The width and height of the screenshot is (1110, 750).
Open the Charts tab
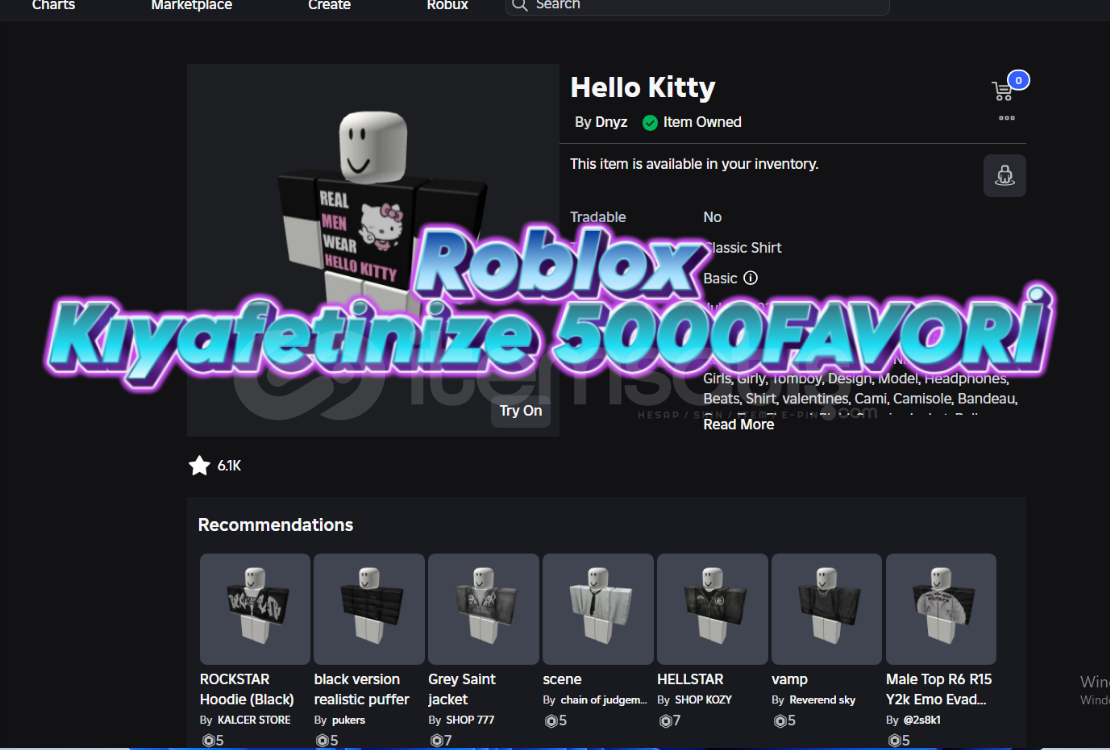pyautogui.click(x=53, y=5)
